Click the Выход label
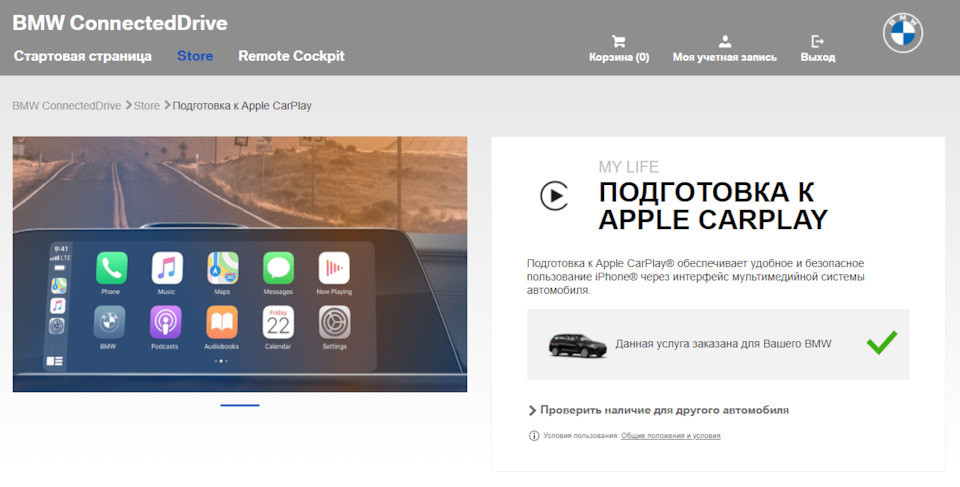Screen dimensions: 960x487 point(818,57)
